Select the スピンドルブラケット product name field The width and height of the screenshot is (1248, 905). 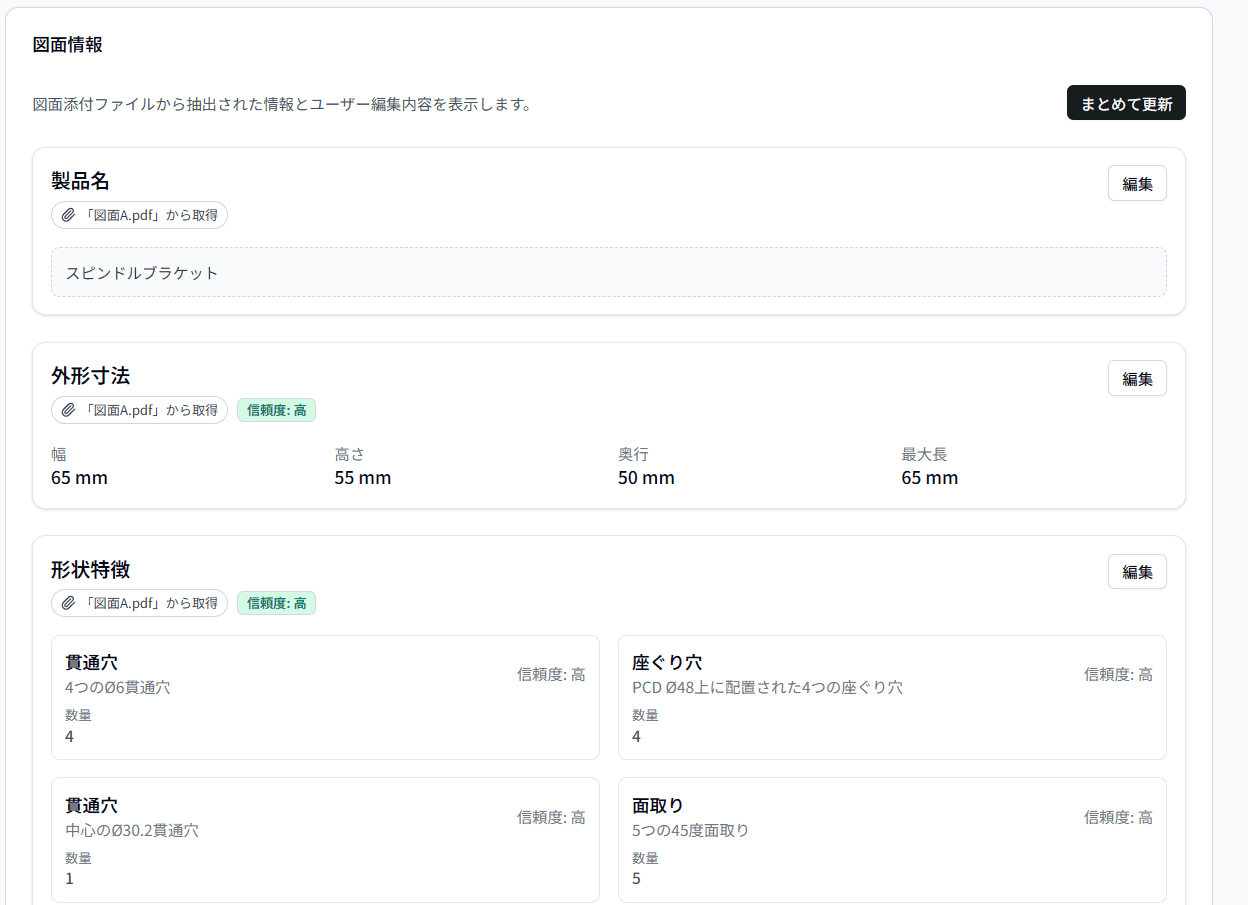pos(608,271)
